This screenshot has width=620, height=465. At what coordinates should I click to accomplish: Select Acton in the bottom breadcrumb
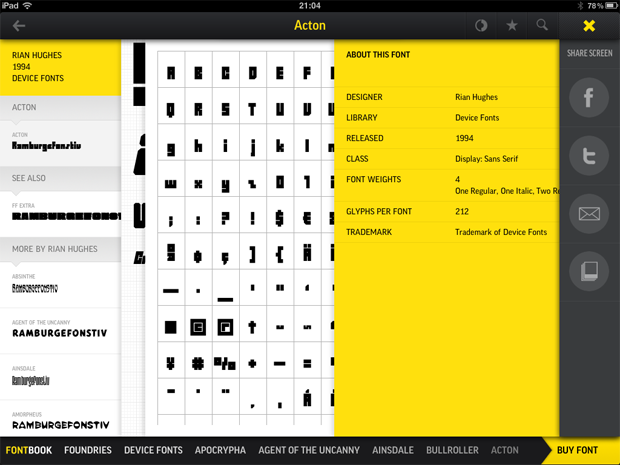pyautogui.click(x=505, y=450)
